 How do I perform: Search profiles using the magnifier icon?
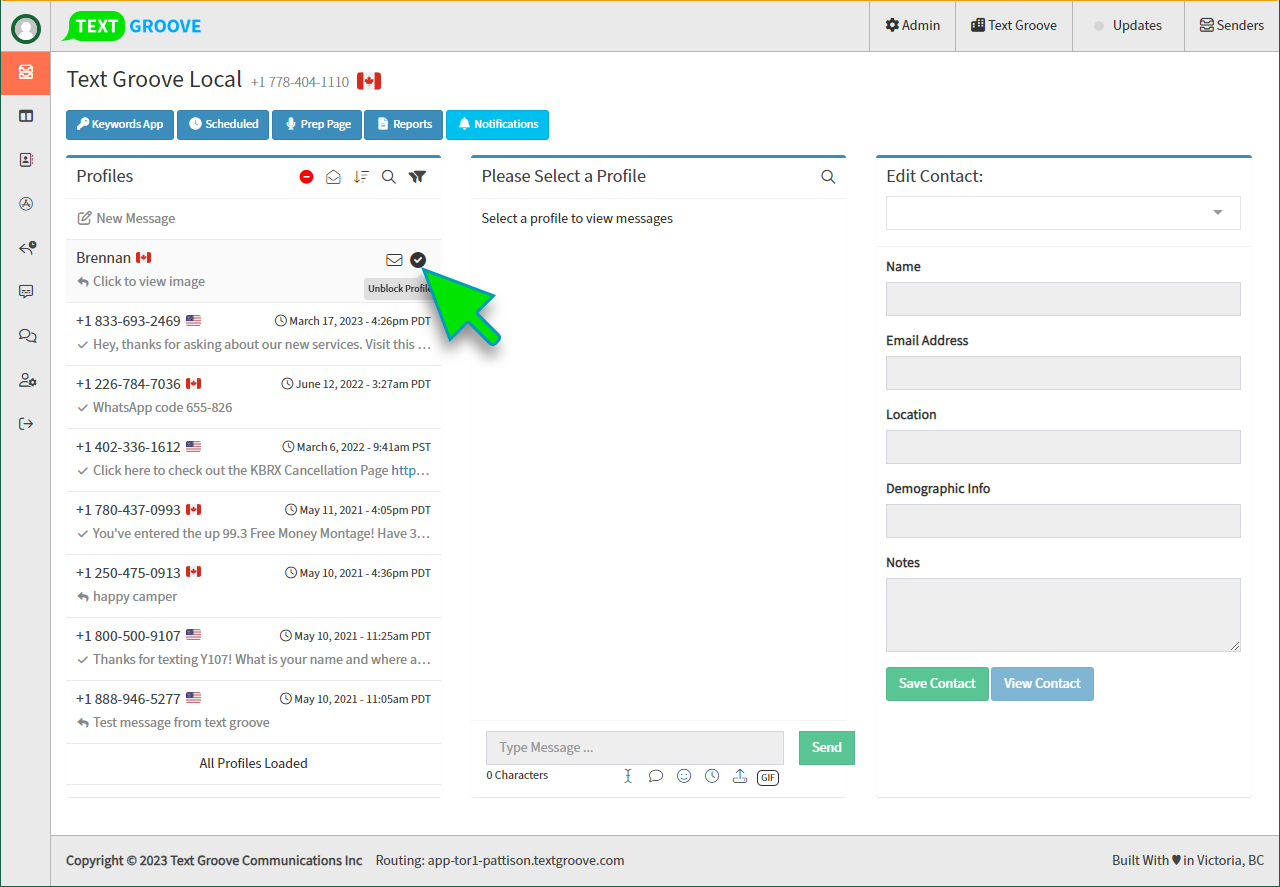pos(389,177)
